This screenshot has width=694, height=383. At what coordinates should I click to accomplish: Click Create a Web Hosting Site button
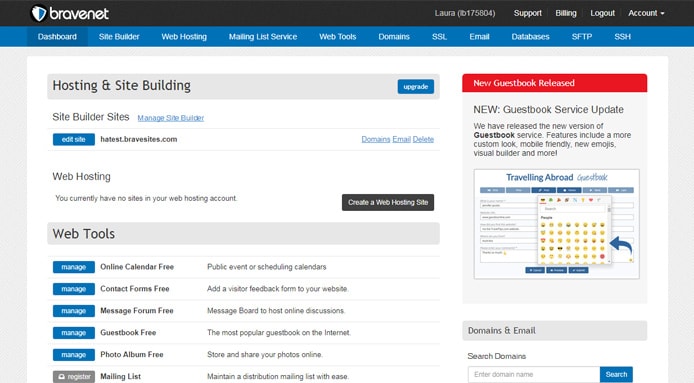(x=388, y=202)
